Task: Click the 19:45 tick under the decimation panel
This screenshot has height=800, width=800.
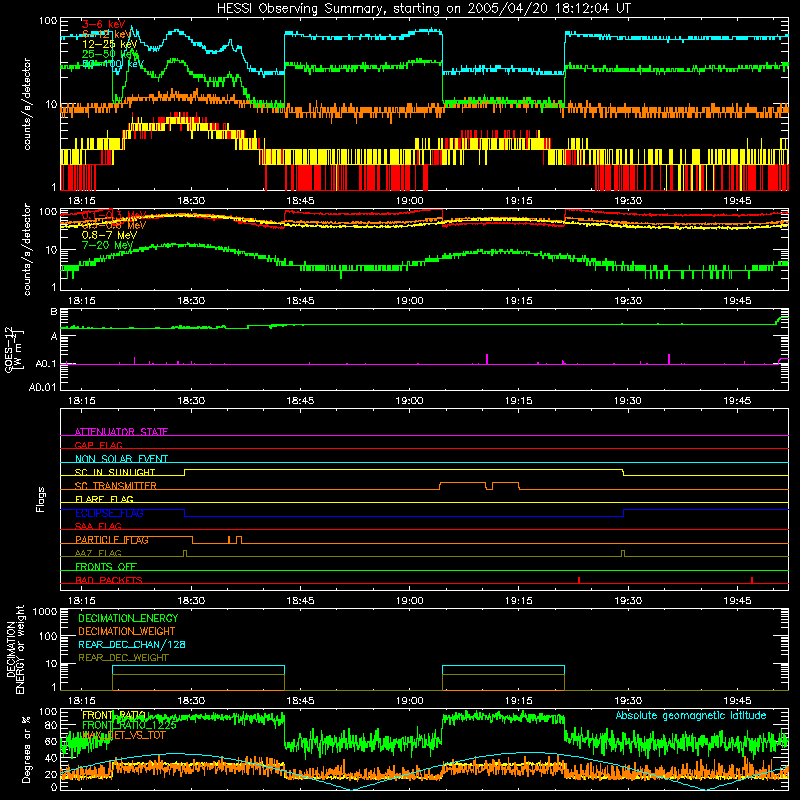Action: [737, 701]
